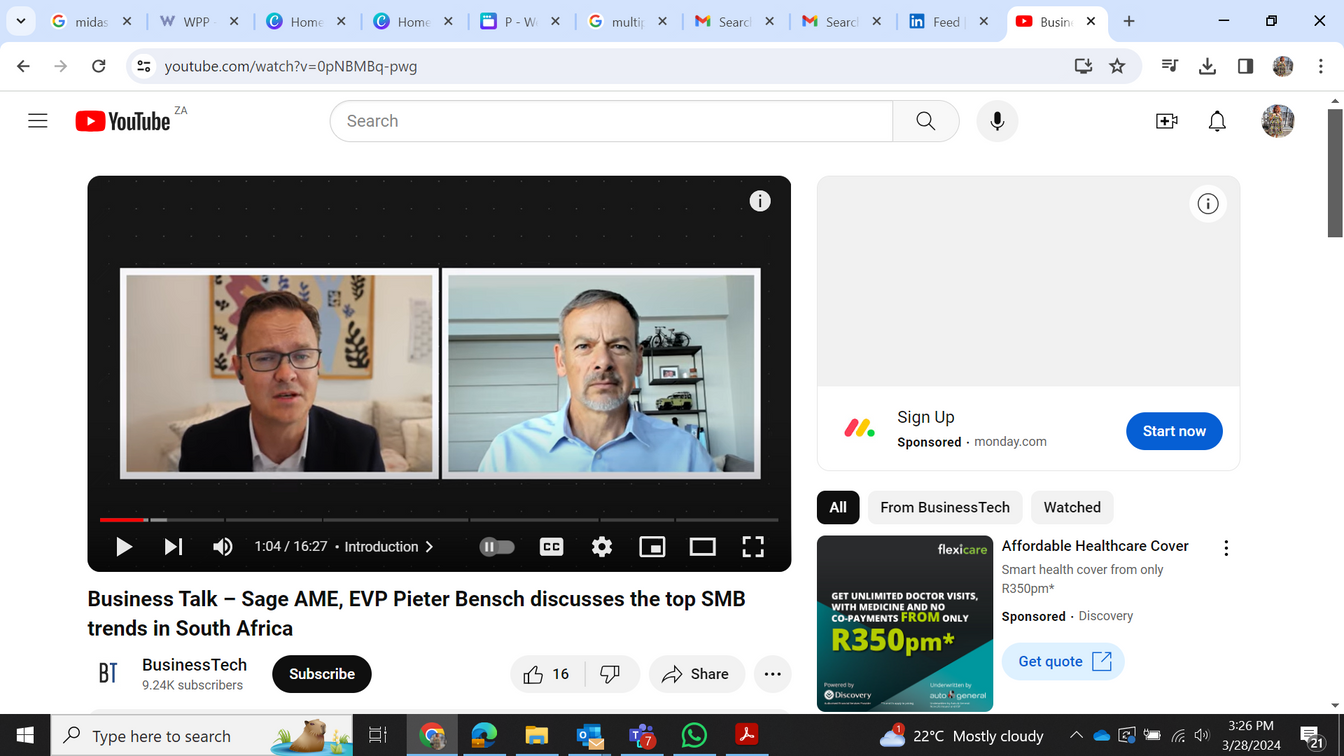The image size is (1344, 756).
Task: Open the Chrome tab search dropdown arrow
Action: 21,21
